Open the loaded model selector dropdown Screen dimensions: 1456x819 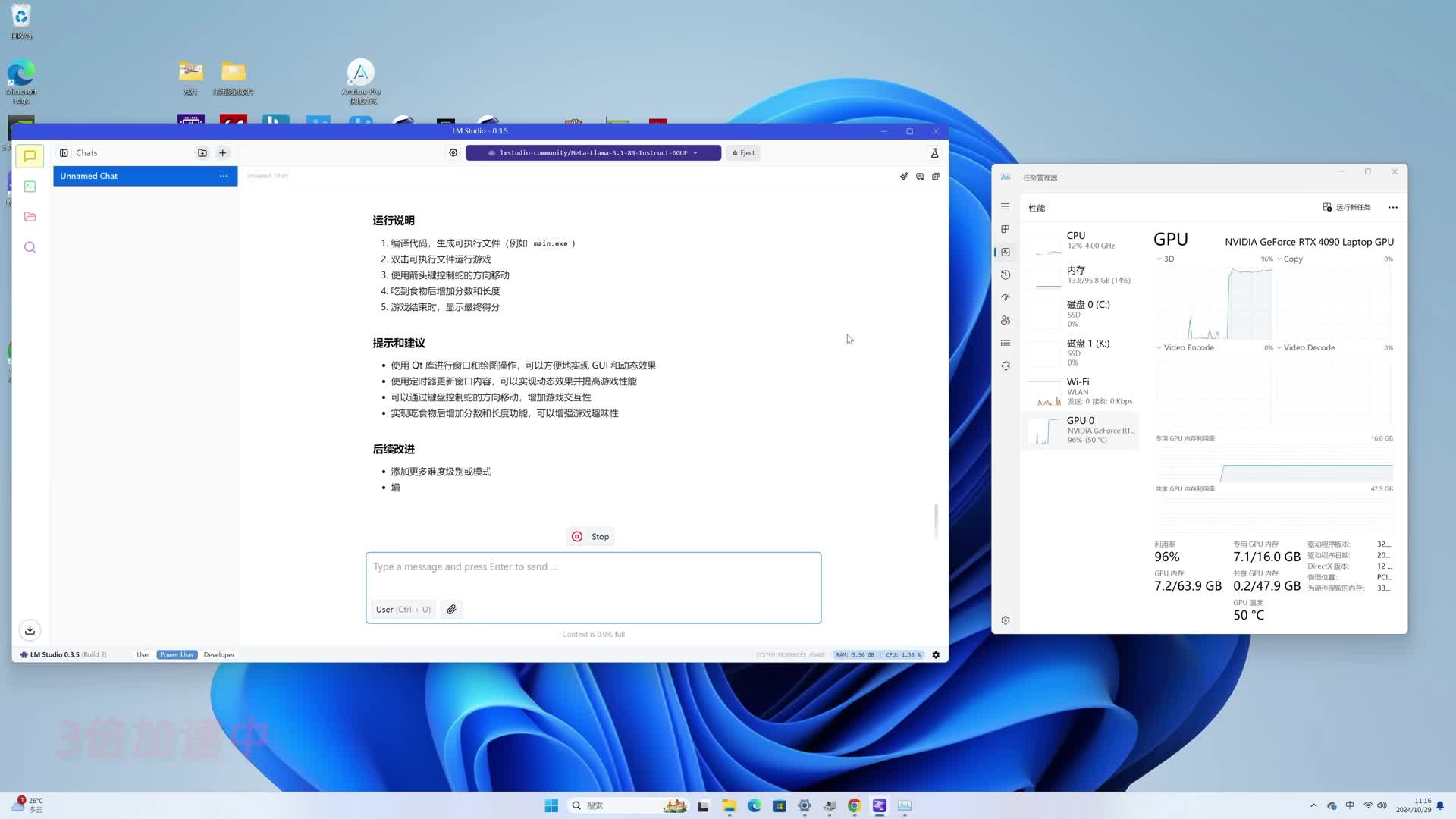[593, 153]
